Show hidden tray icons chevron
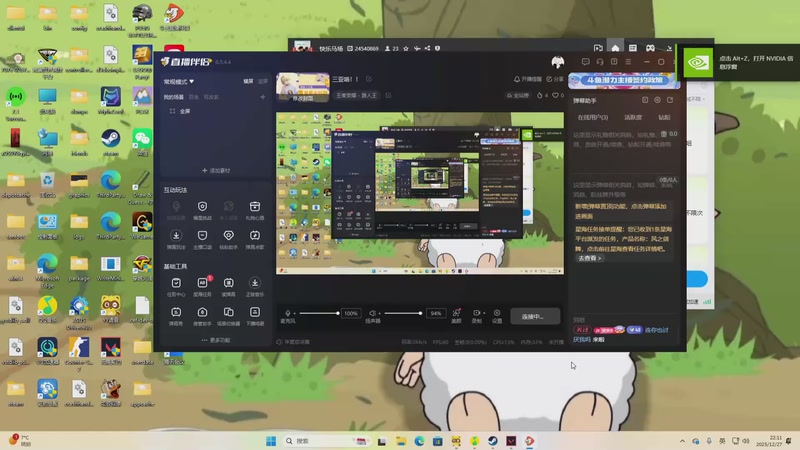800x450 pixels. (x=682, y=441)
